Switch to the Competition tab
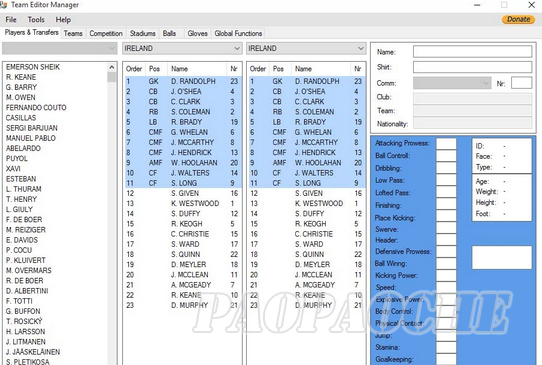Screen dimensions: 542x365 [106, 34]
